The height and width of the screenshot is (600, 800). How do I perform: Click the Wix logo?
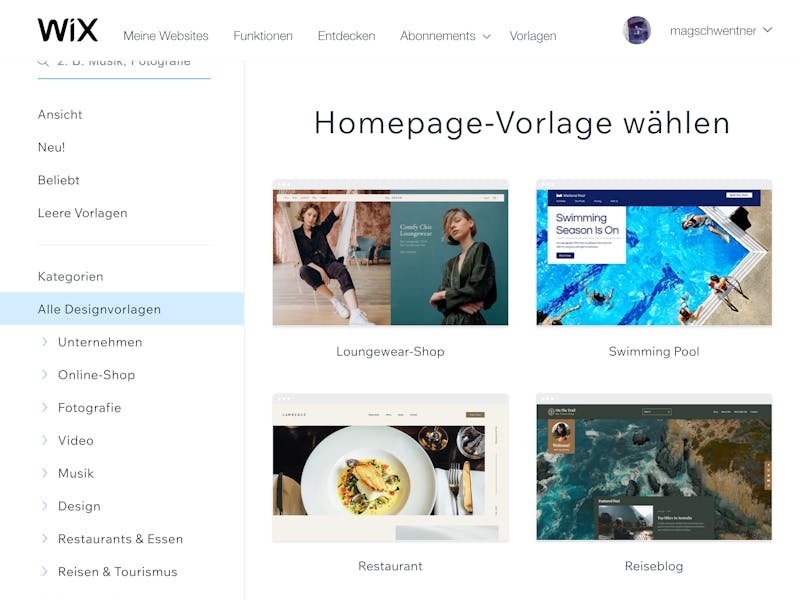click(x=67, y=30)
